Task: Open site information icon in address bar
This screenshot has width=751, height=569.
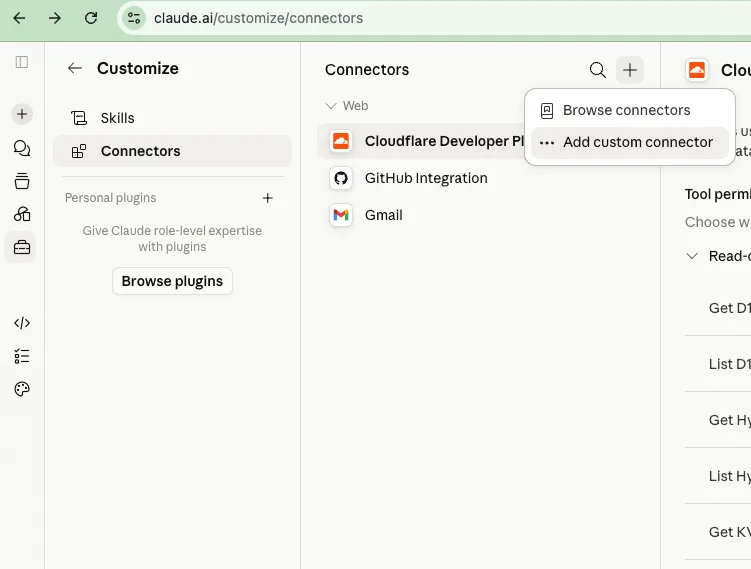Action: [134, 18]
